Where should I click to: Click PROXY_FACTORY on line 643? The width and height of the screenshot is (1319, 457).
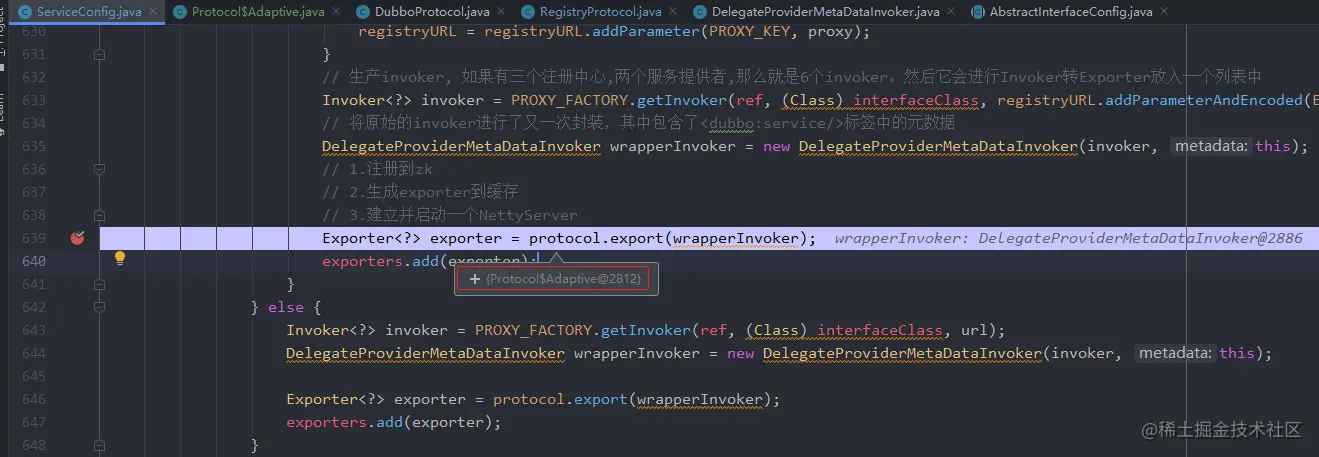(x=533, y=330)
